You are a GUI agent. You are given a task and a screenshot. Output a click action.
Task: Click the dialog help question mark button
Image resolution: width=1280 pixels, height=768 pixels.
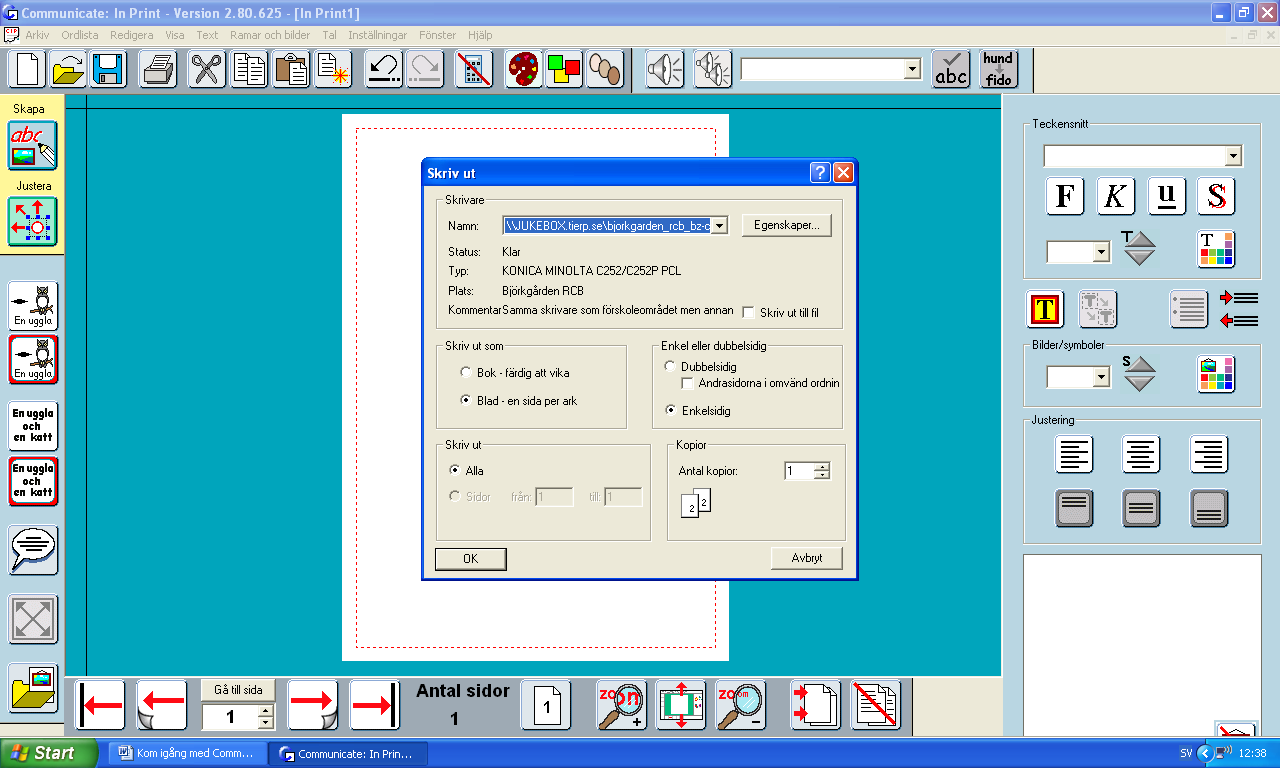click(x=820, y=173)
